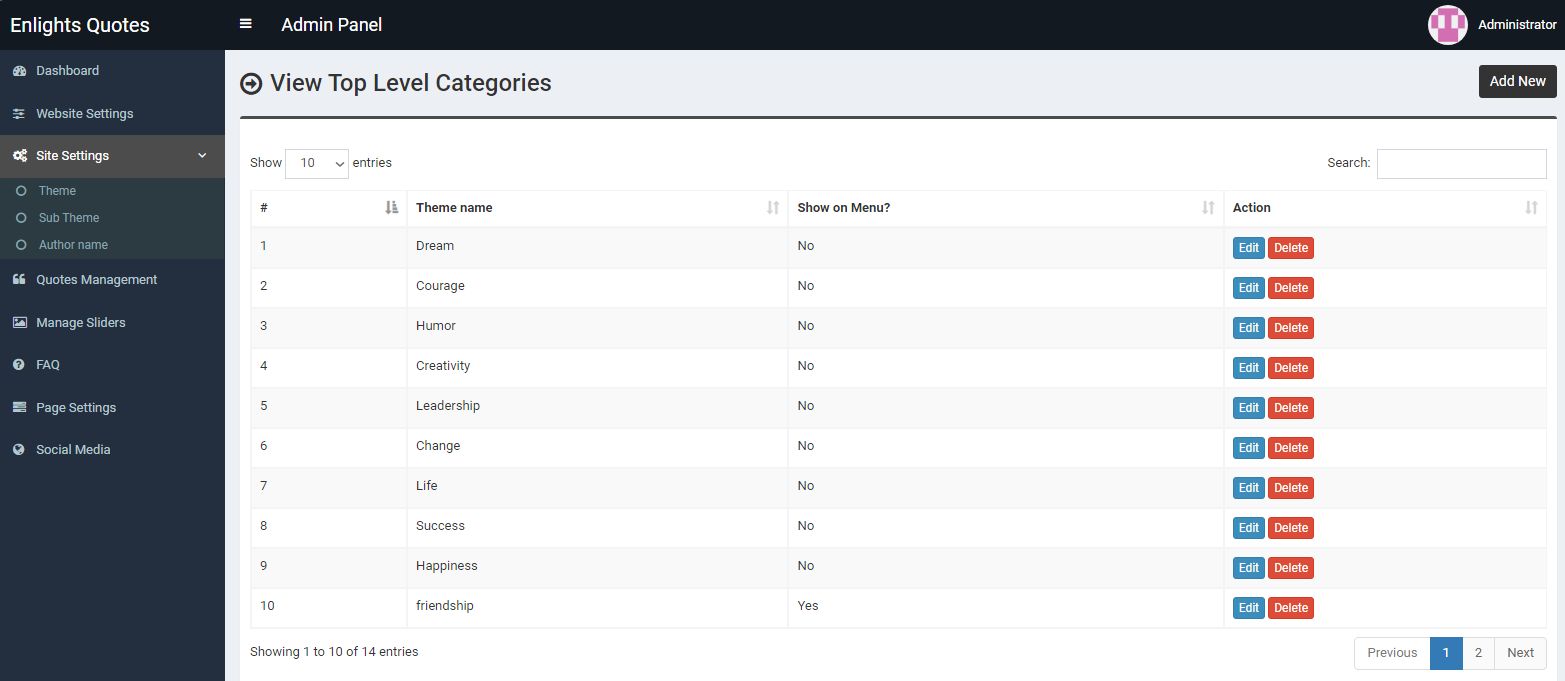The height and width of the screenshot is (681, 1565).
Task: Click the Next pagination button
Action: pos(1520,653)
